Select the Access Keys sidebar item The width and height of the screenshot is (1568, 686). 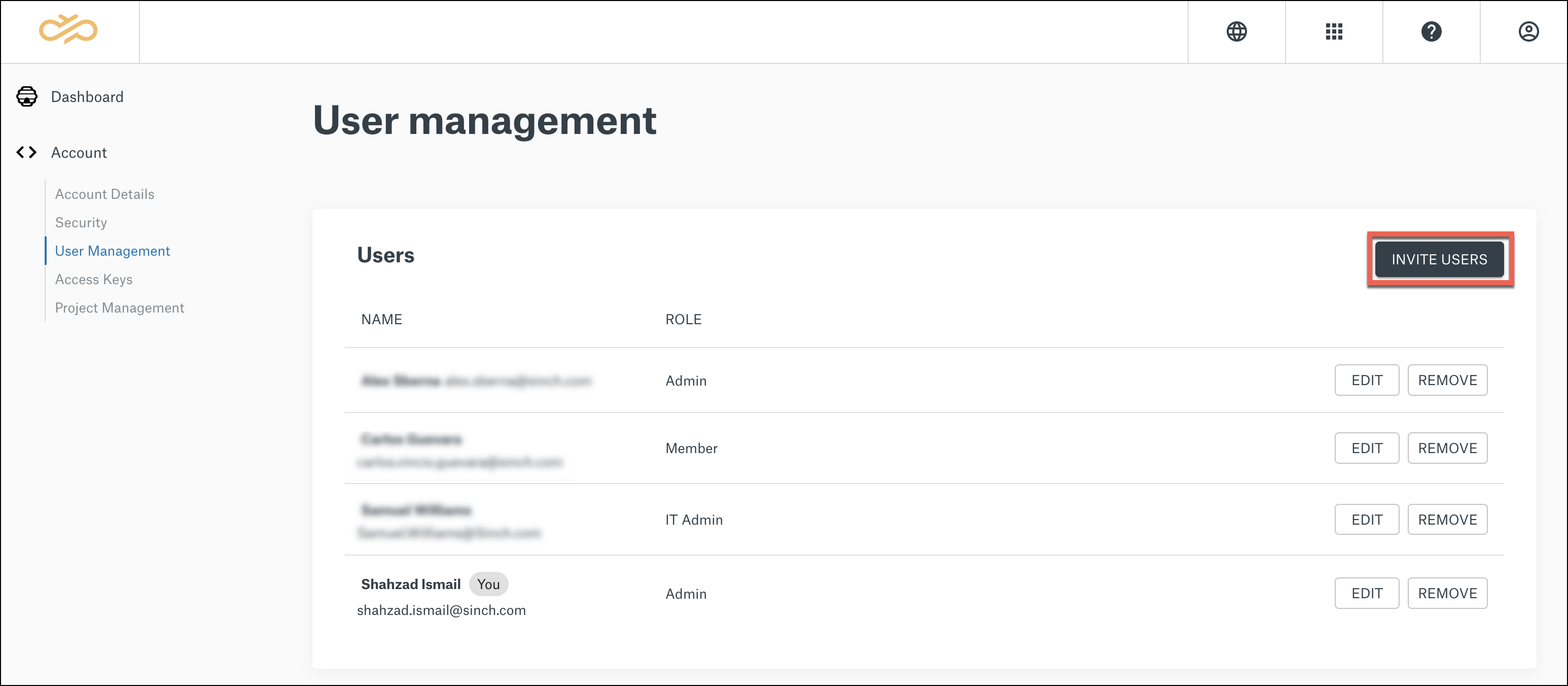click(x=94, y=279)
